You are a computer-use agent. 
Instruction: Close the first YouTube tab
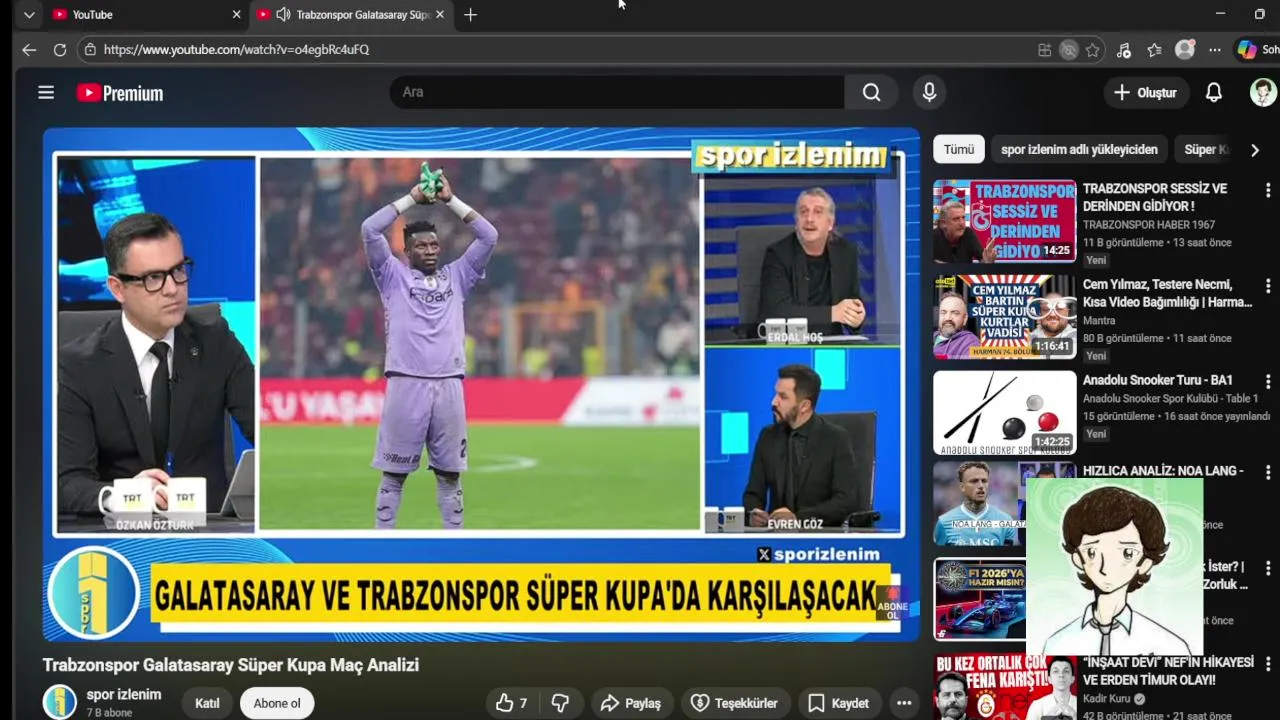click(236, 15)
